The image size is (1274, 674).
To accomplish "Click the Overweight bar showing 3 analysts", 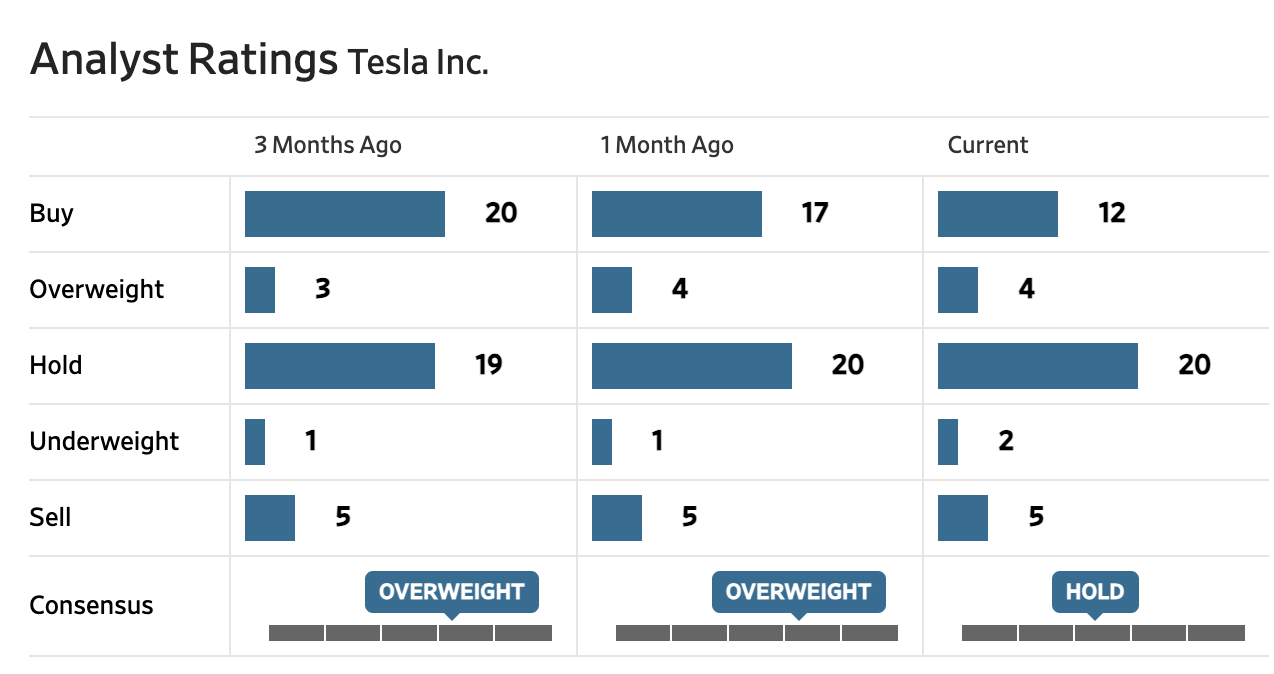I will tap(260, 290).
